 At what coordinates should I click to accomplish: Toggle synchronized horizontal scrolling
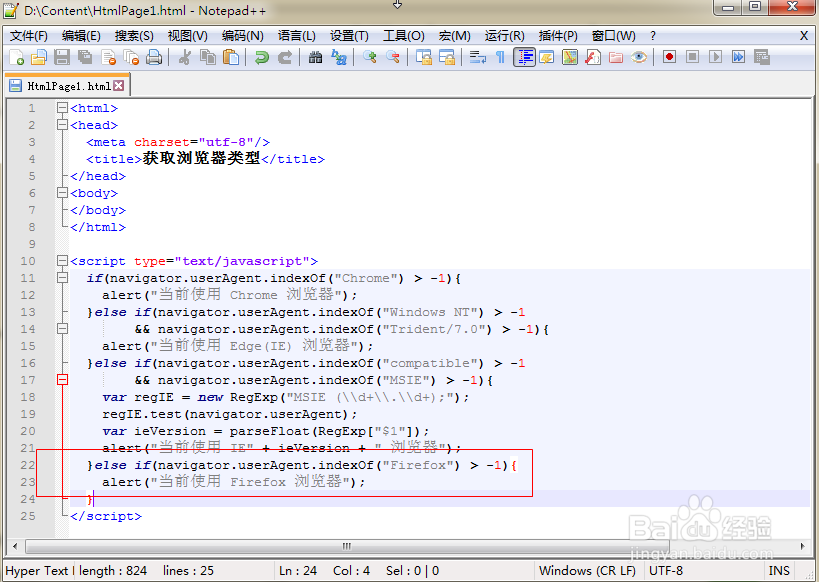[447, 57]
